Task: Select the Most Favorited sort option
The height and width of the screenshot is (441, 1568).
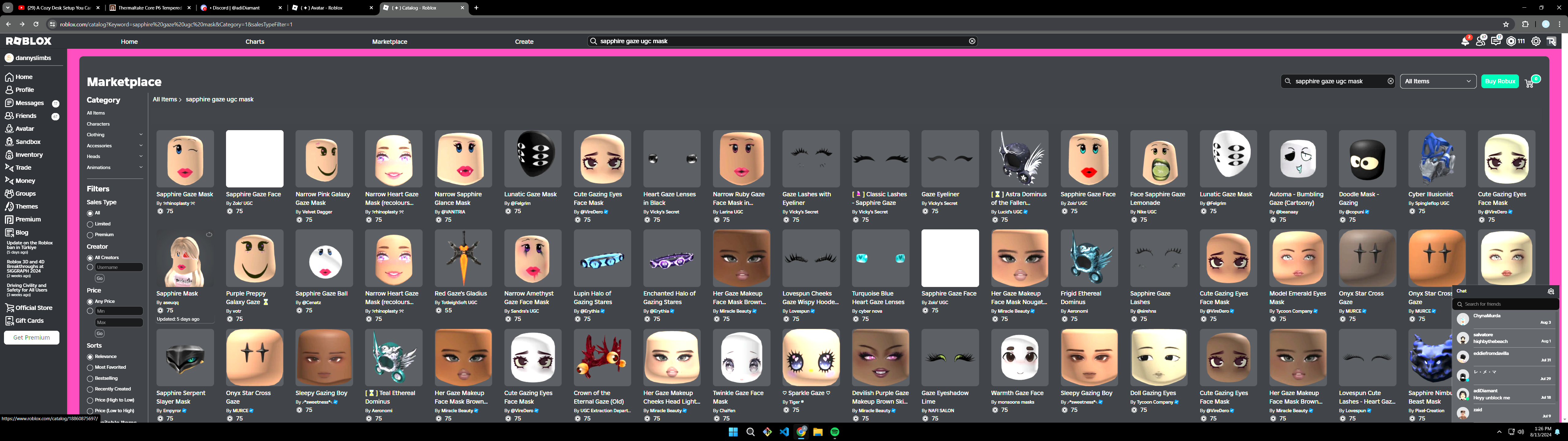Action: click(x=90, y=367)
